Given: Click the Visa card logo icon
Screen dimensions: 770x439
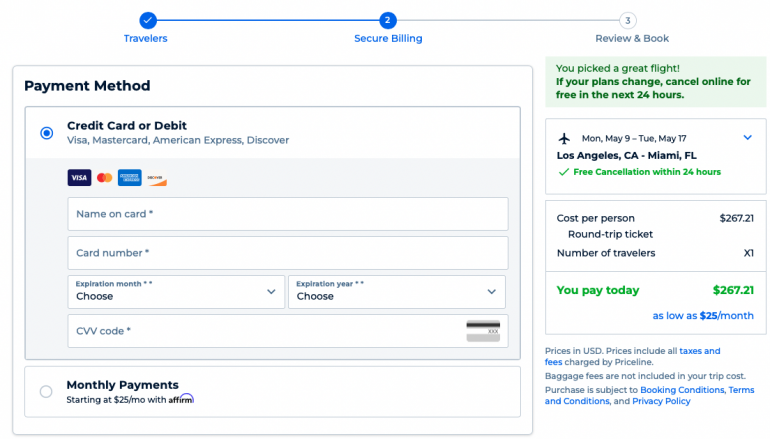Looking at the screenshot, I should tap(79, 178).
